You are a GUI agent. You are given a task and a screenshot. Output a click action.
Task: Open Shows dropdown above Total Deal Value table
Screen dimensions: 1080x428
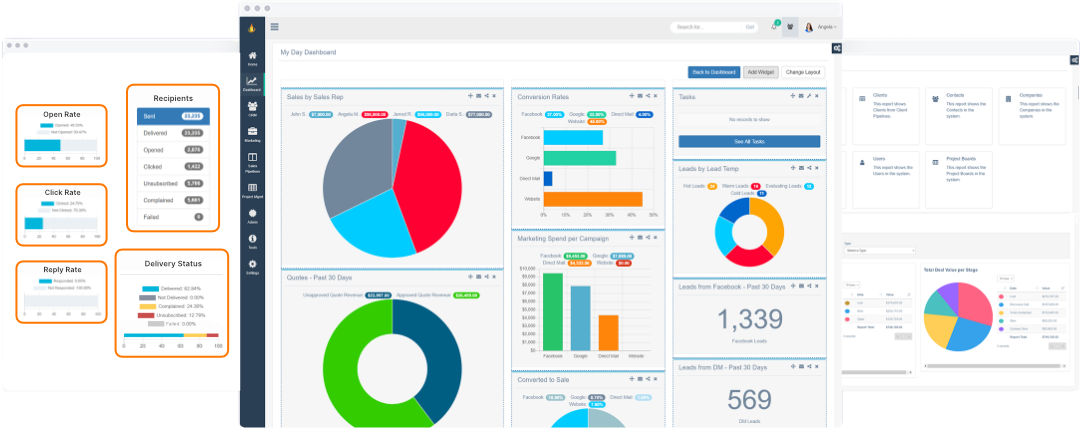(1006, 278)
